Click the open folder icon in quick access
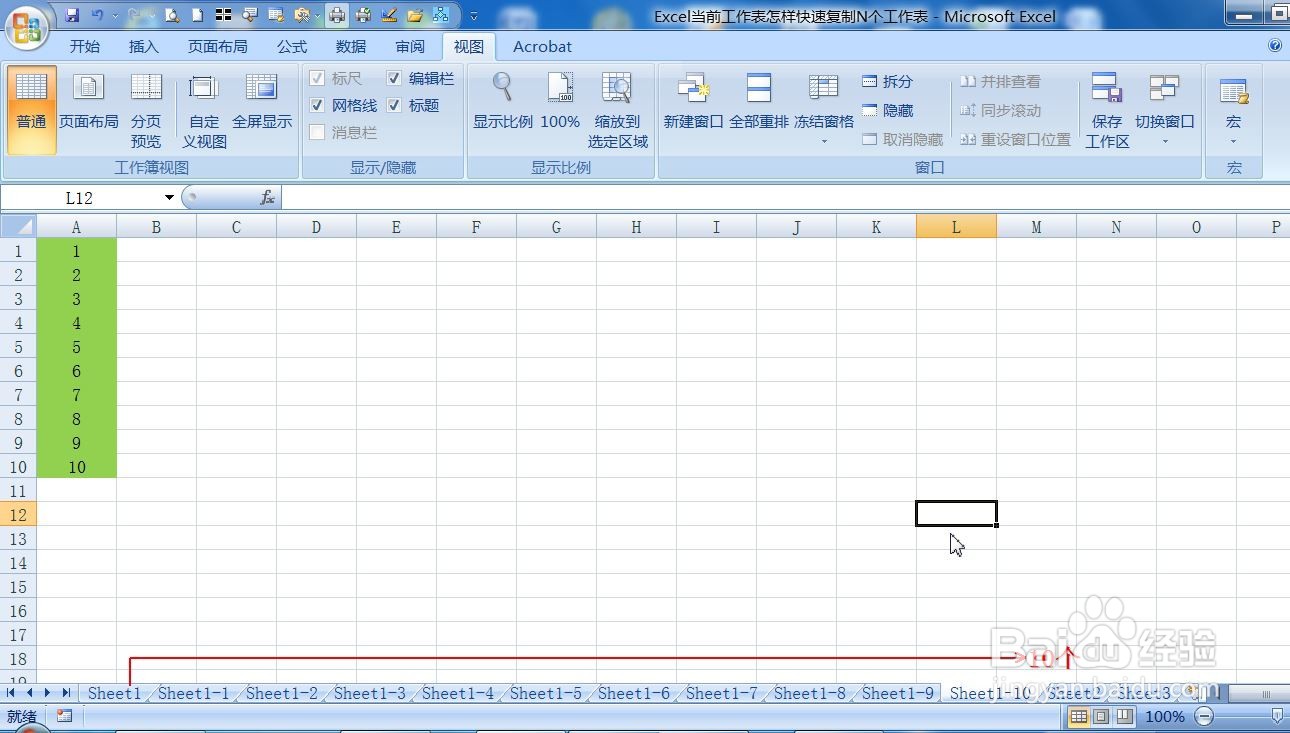 pyautogui.click(x=415, y=15)
